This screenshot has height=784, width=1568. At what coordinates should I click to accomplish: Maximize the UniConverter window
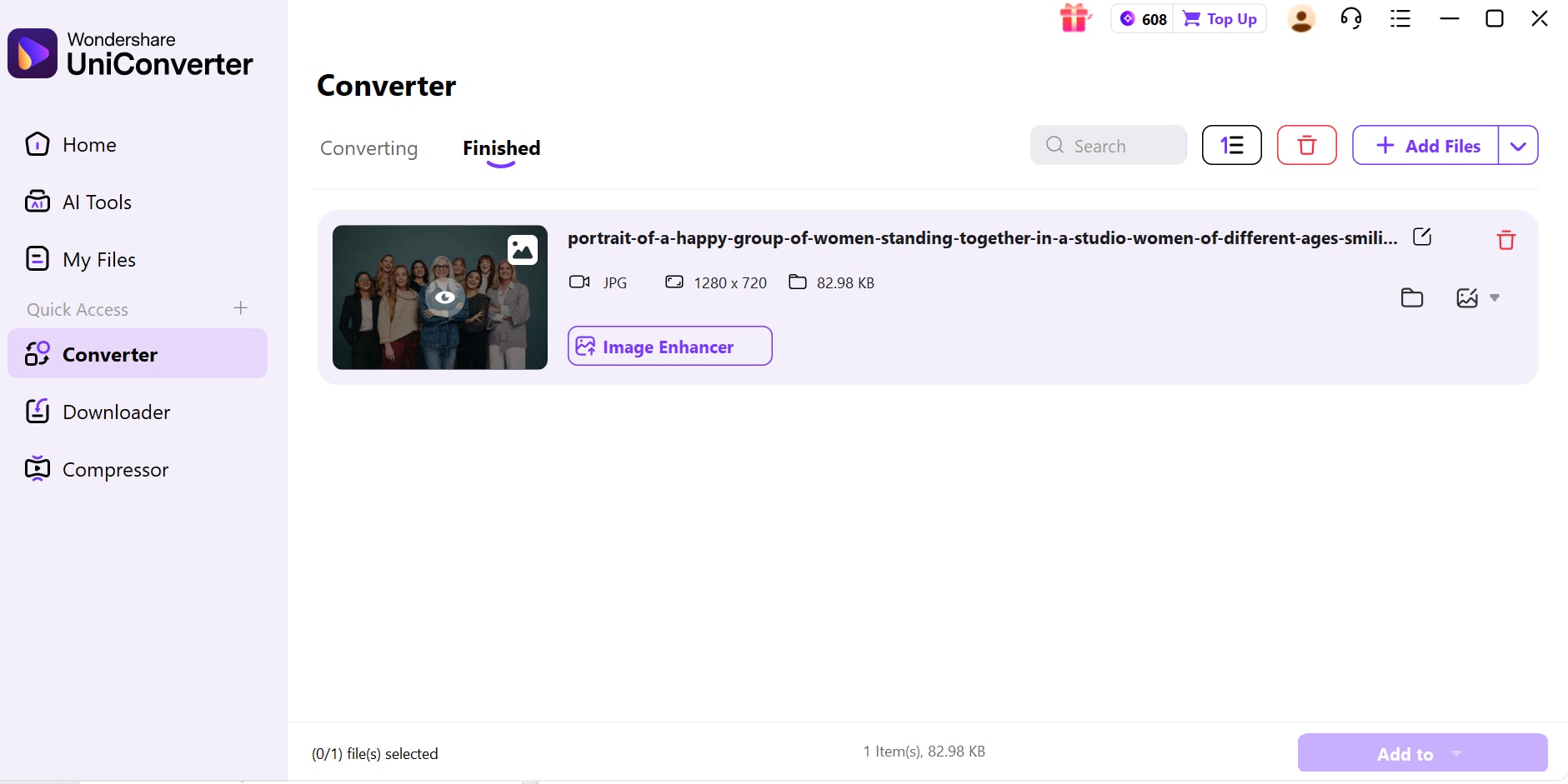coord(1495,18)
